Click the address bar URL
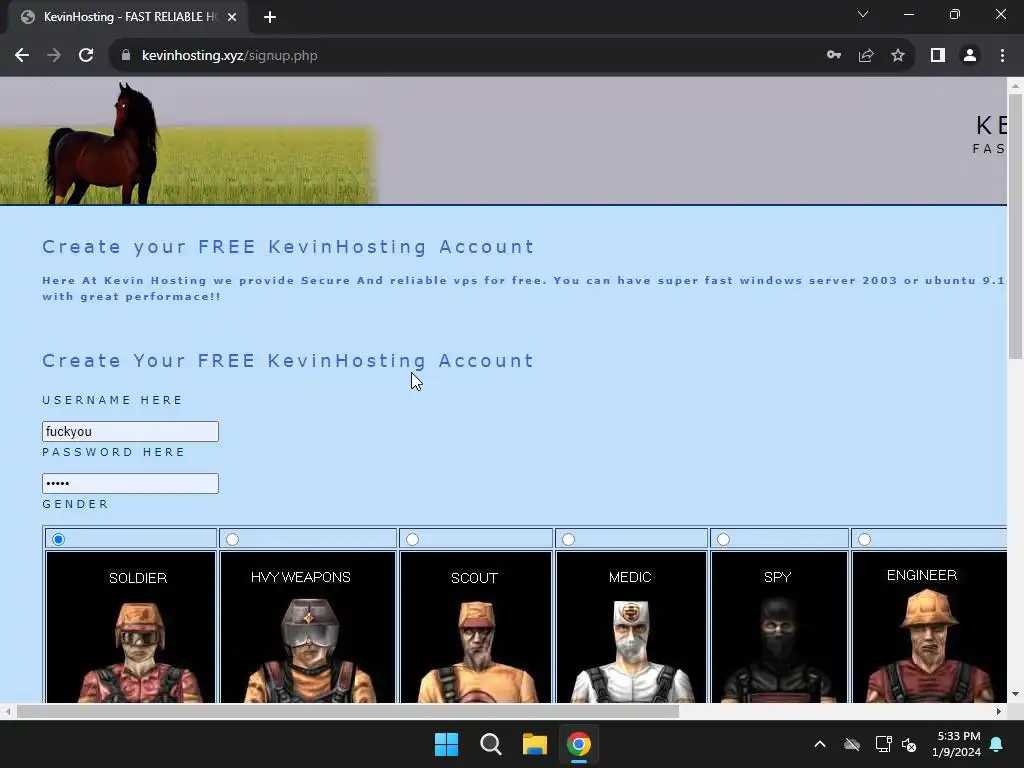 [x=230, y=56]
